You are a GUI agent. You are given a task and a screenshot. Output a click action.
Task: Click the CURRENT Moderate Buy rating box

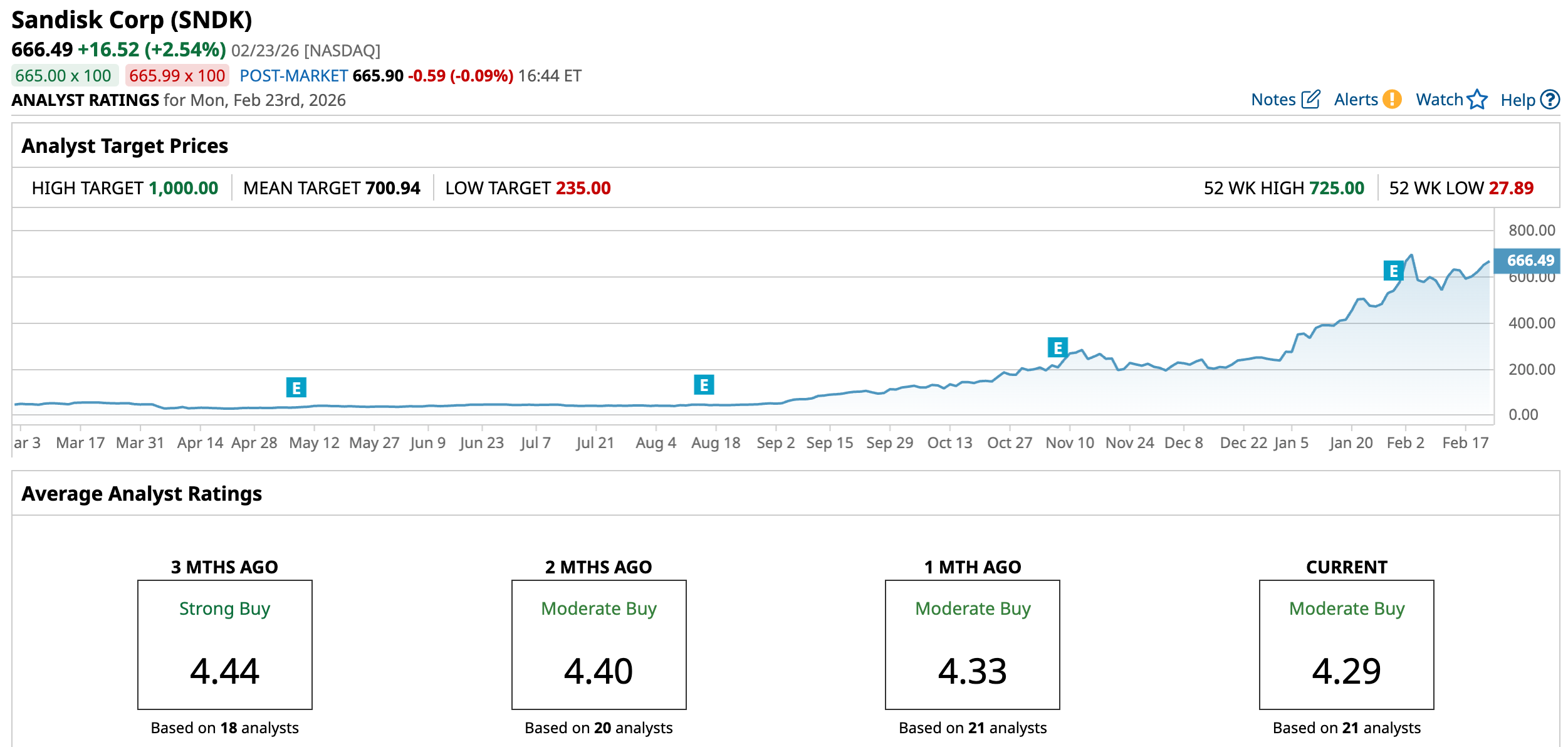tap(1346, 644)
